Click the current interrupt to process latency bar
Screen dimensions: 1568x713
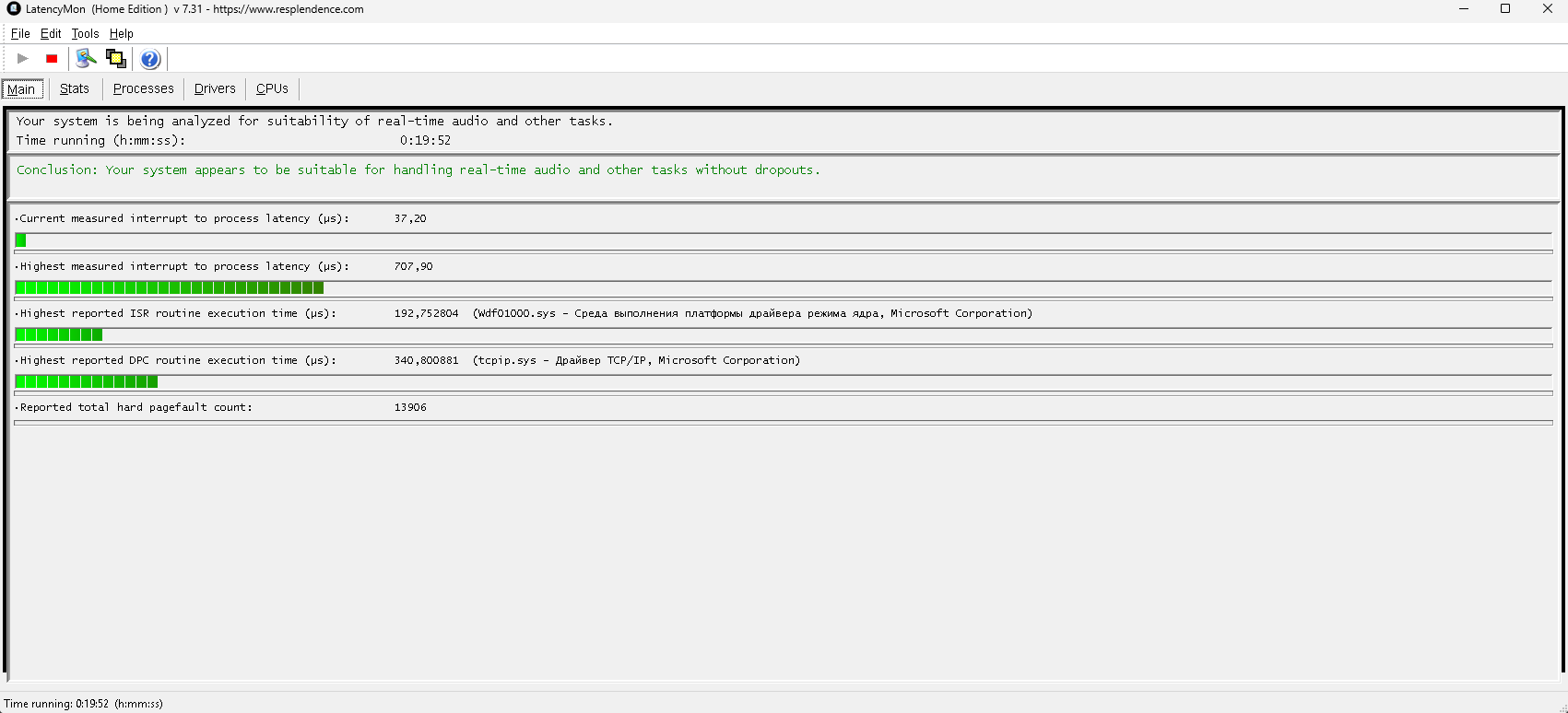784,240
